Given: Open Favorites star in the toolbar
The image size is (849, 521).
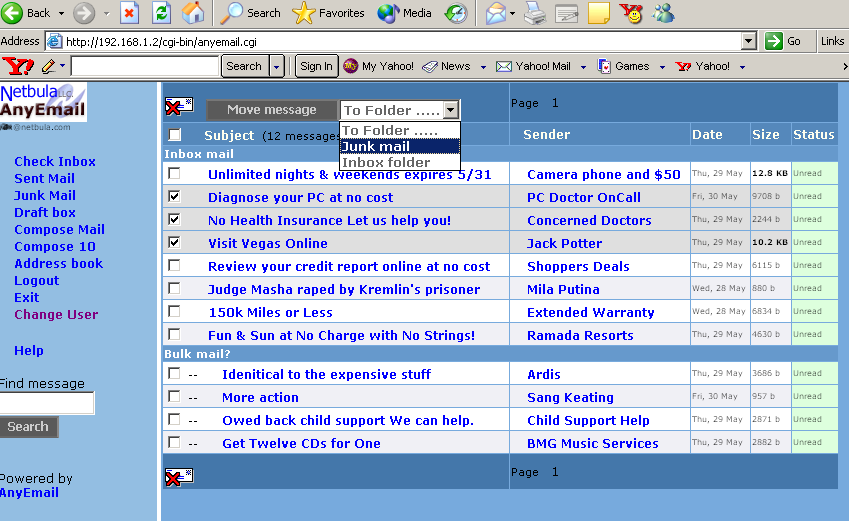Looking at the screenshot, I should point(303,12).
